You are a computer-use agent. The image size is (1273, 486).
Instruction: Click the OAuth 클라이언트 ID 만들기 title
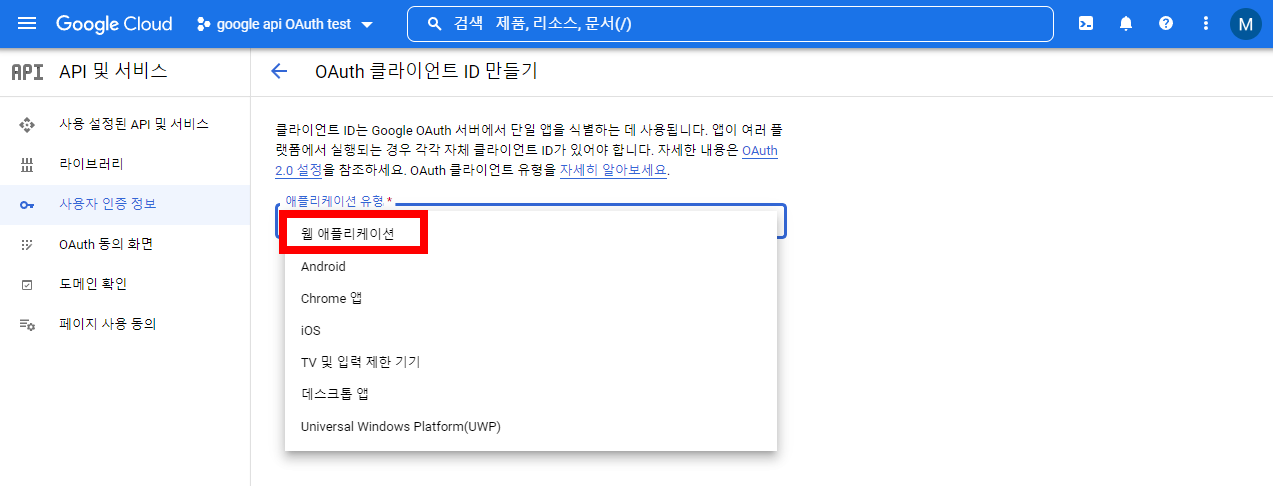coord(426,71)
